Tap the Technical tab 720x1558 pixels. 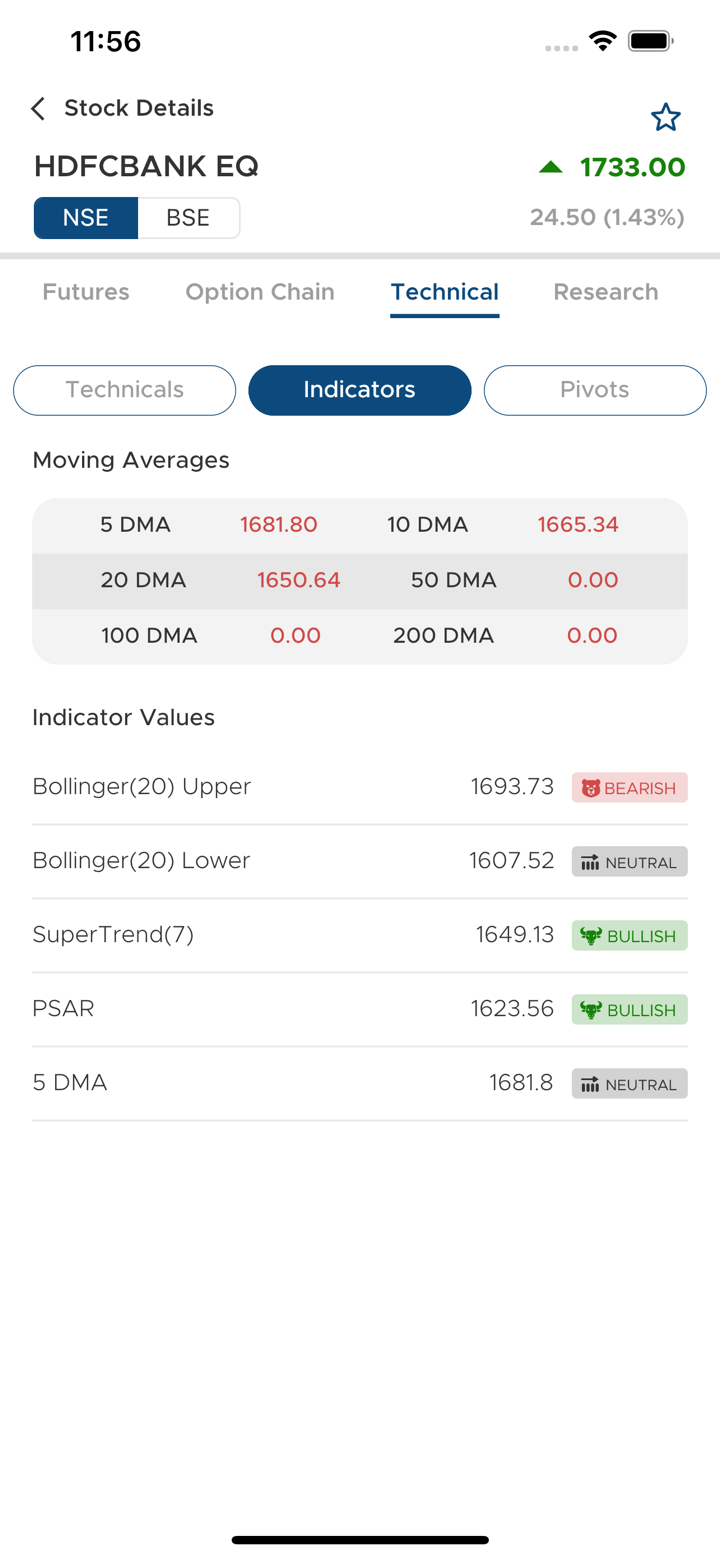pos(444,292)
